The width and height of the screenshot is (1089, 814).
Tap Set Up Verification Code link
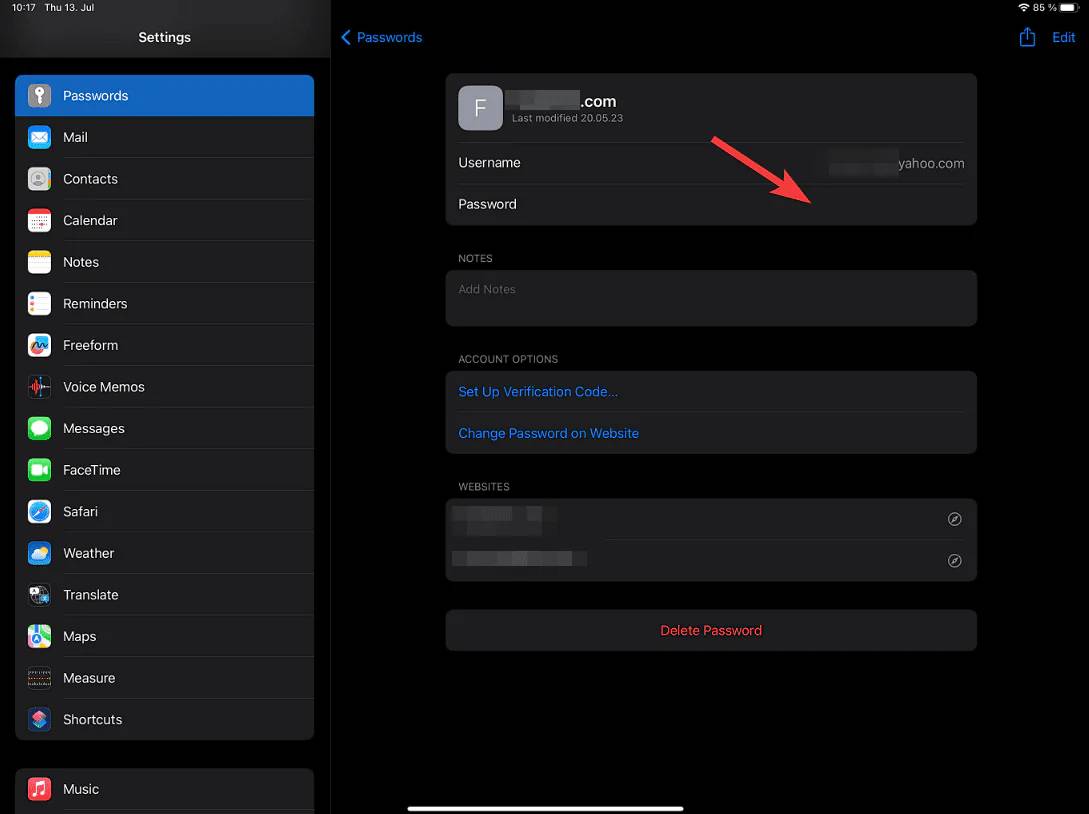click(538, 392)
